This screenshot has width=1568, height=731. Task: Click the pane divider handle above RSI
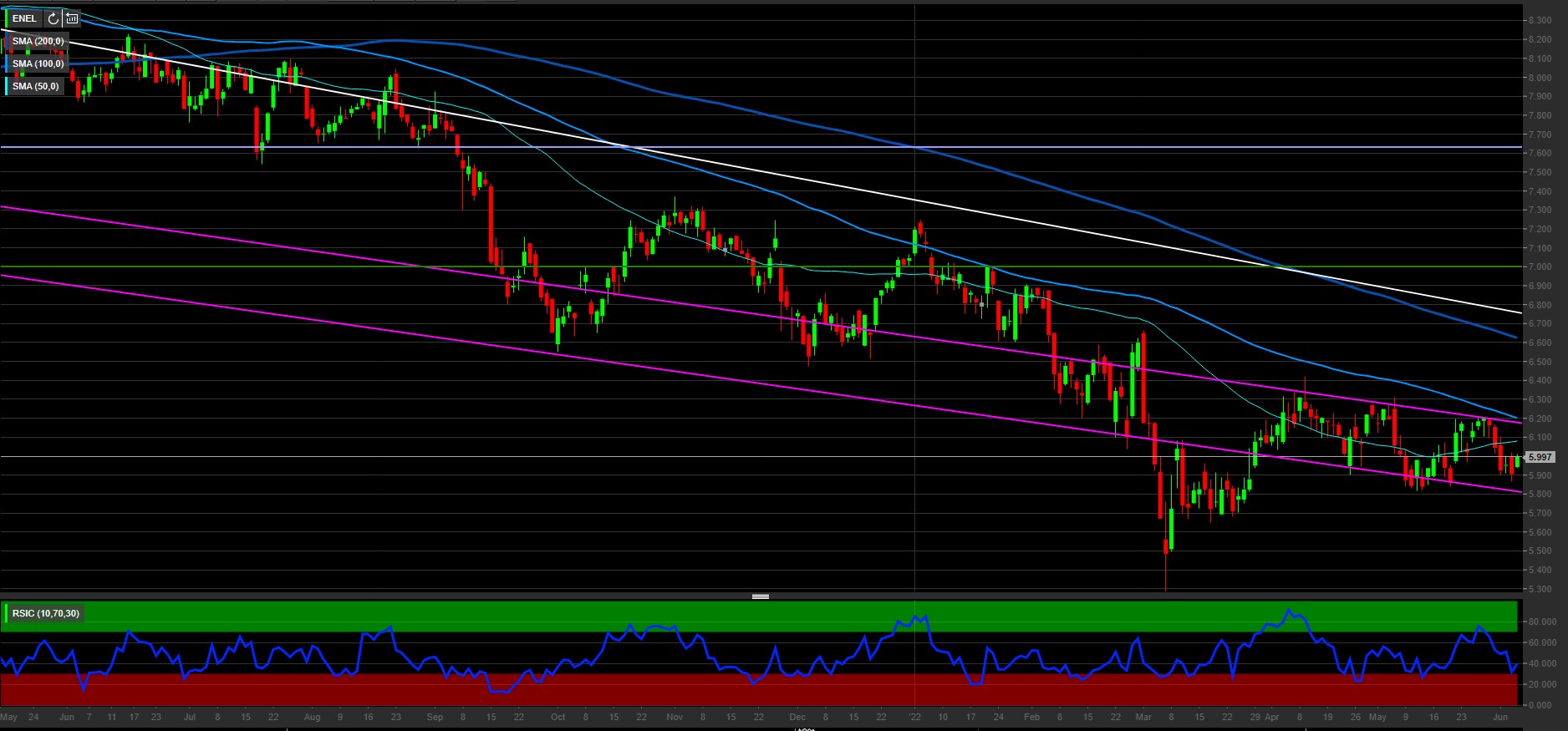(761, 596)
